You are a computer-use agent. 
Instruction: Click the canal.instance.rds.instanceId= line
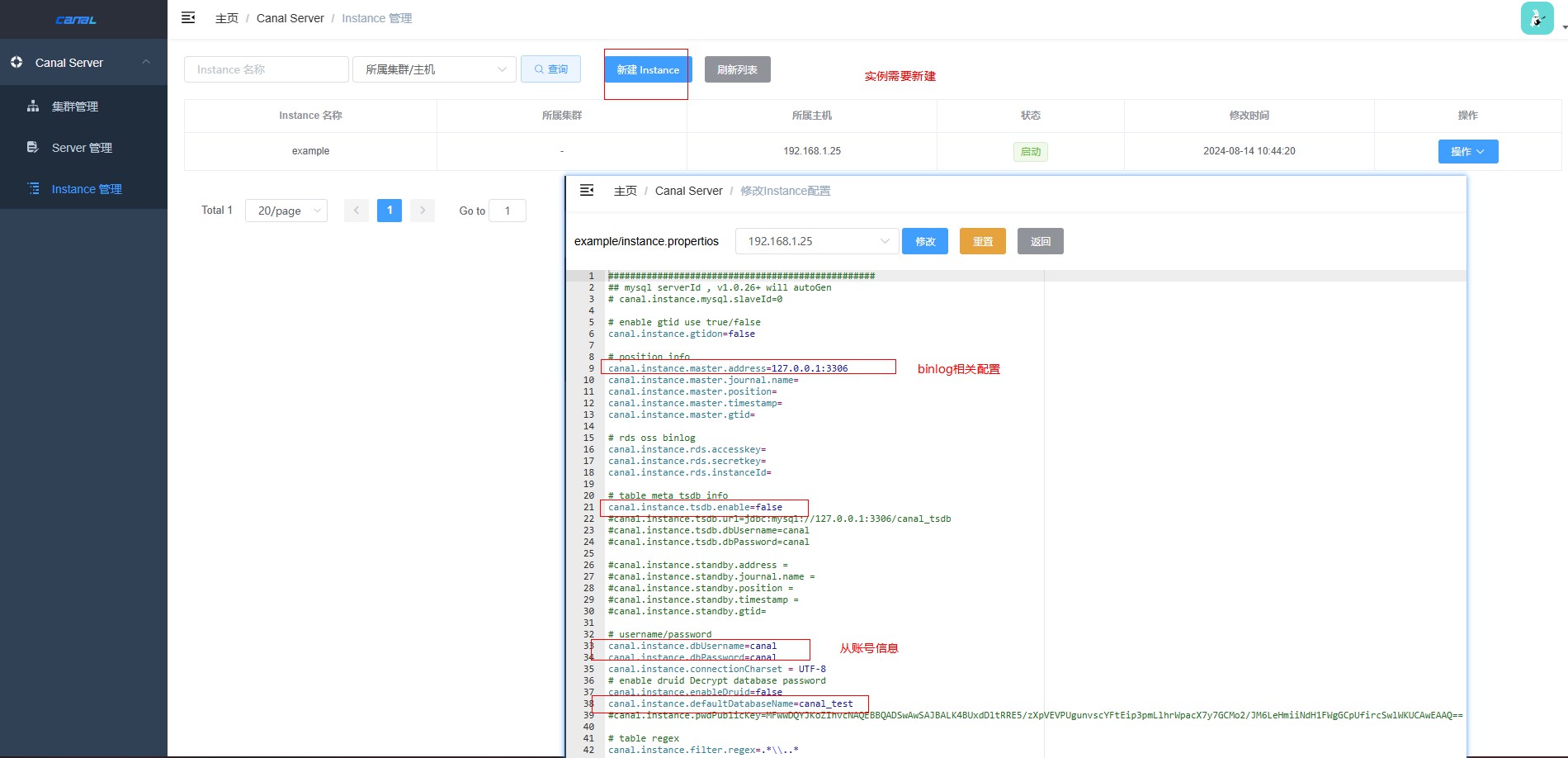click(x=690, y=472)
